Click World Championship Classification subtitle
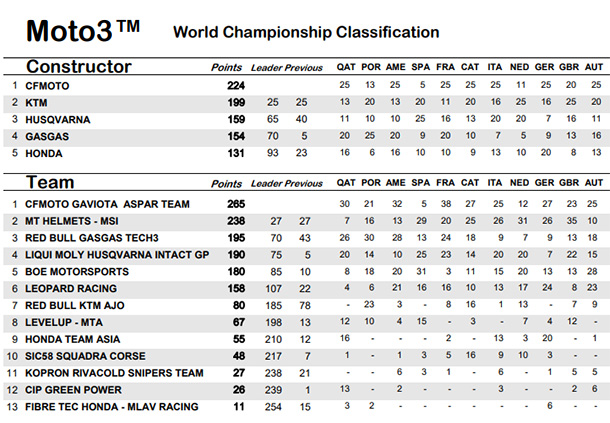Viewport: 610px width, 423px height. tap(306, 32)
